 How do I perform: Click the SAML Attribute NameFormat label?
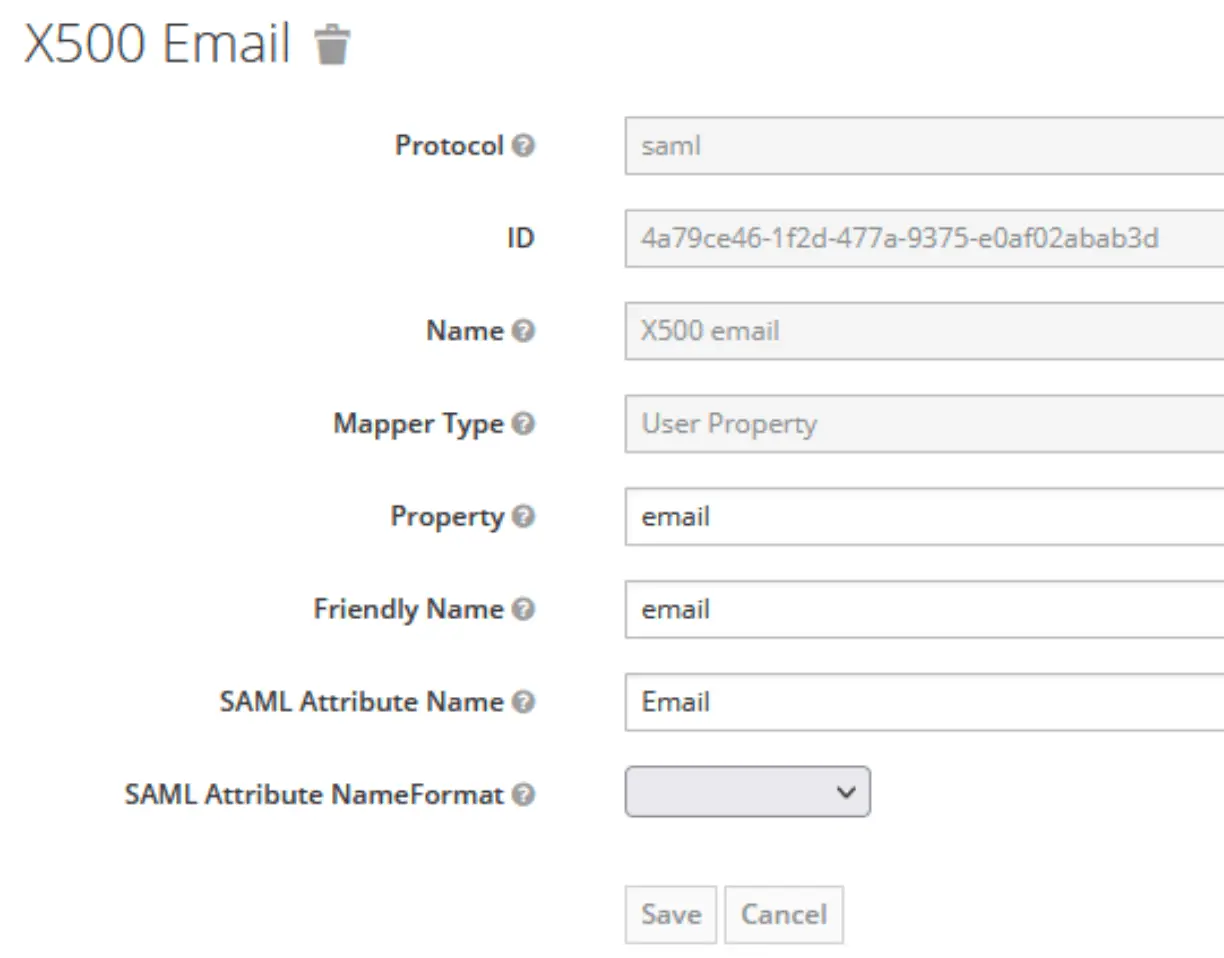click(x=314, y=795)
